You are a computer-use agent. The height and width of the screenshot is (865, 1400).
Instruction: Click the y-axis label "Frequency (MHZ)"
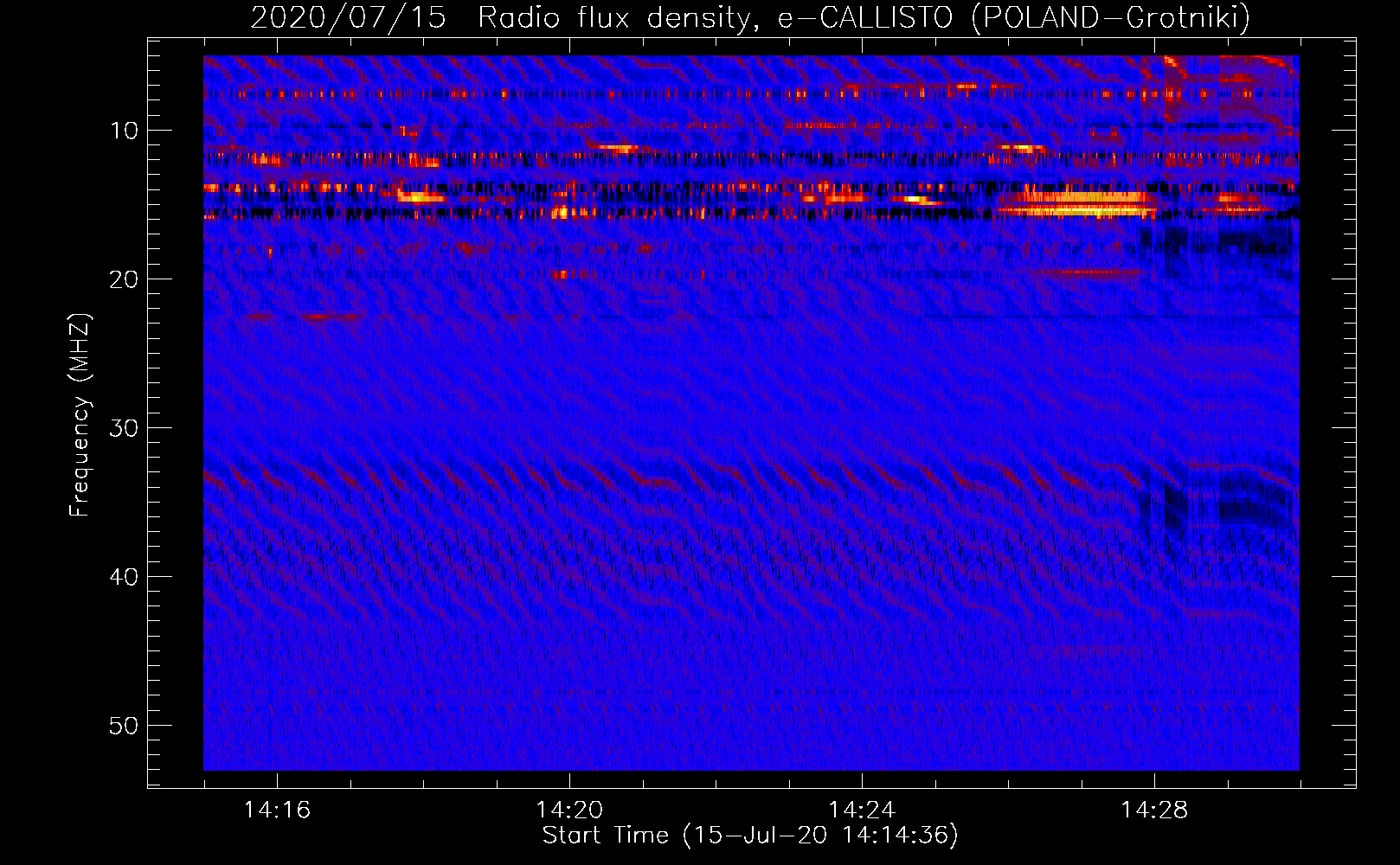80,415
